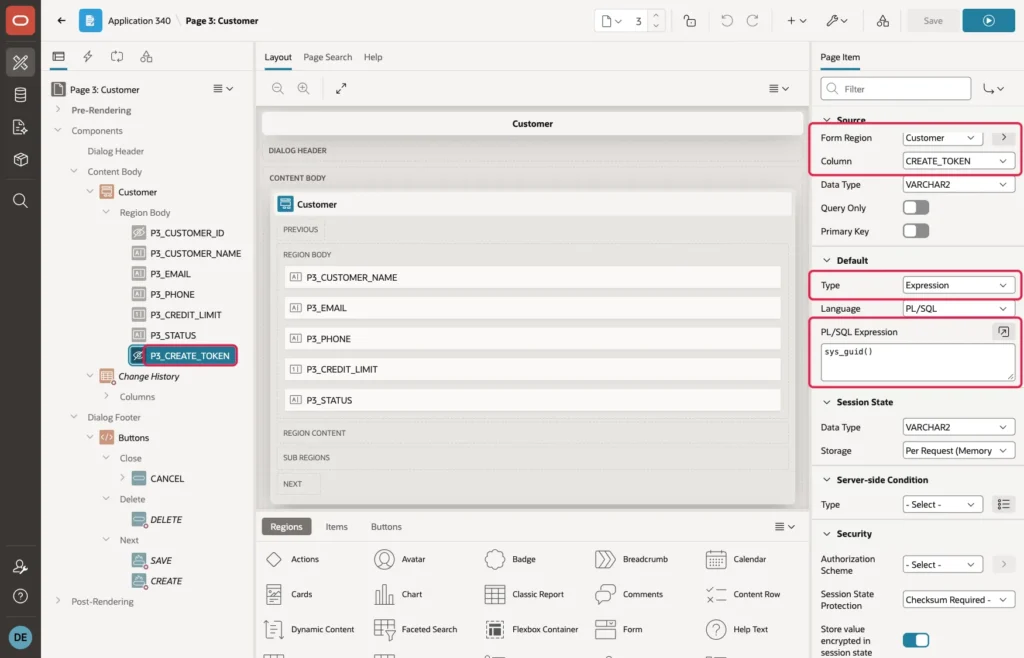Switch to Page Shared Components tab icon
This screenshot has height=658, width=1024.
(x=146, y=57)
